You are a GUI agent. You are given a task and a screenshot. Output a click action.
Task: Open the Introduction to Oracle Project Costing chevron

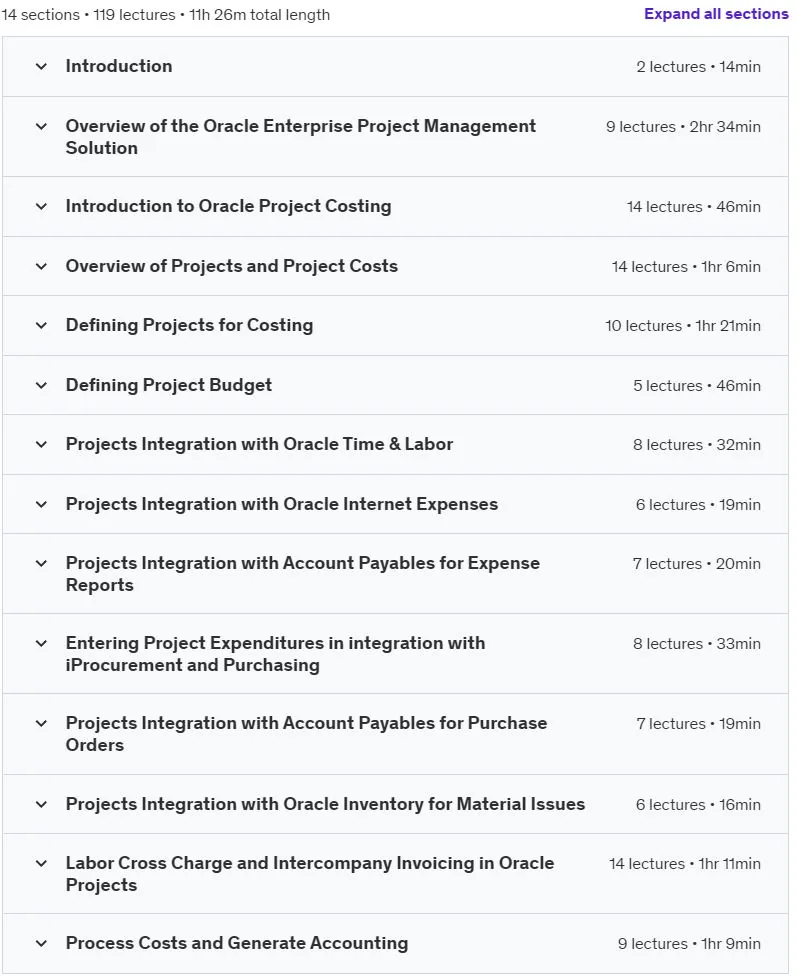41,206
